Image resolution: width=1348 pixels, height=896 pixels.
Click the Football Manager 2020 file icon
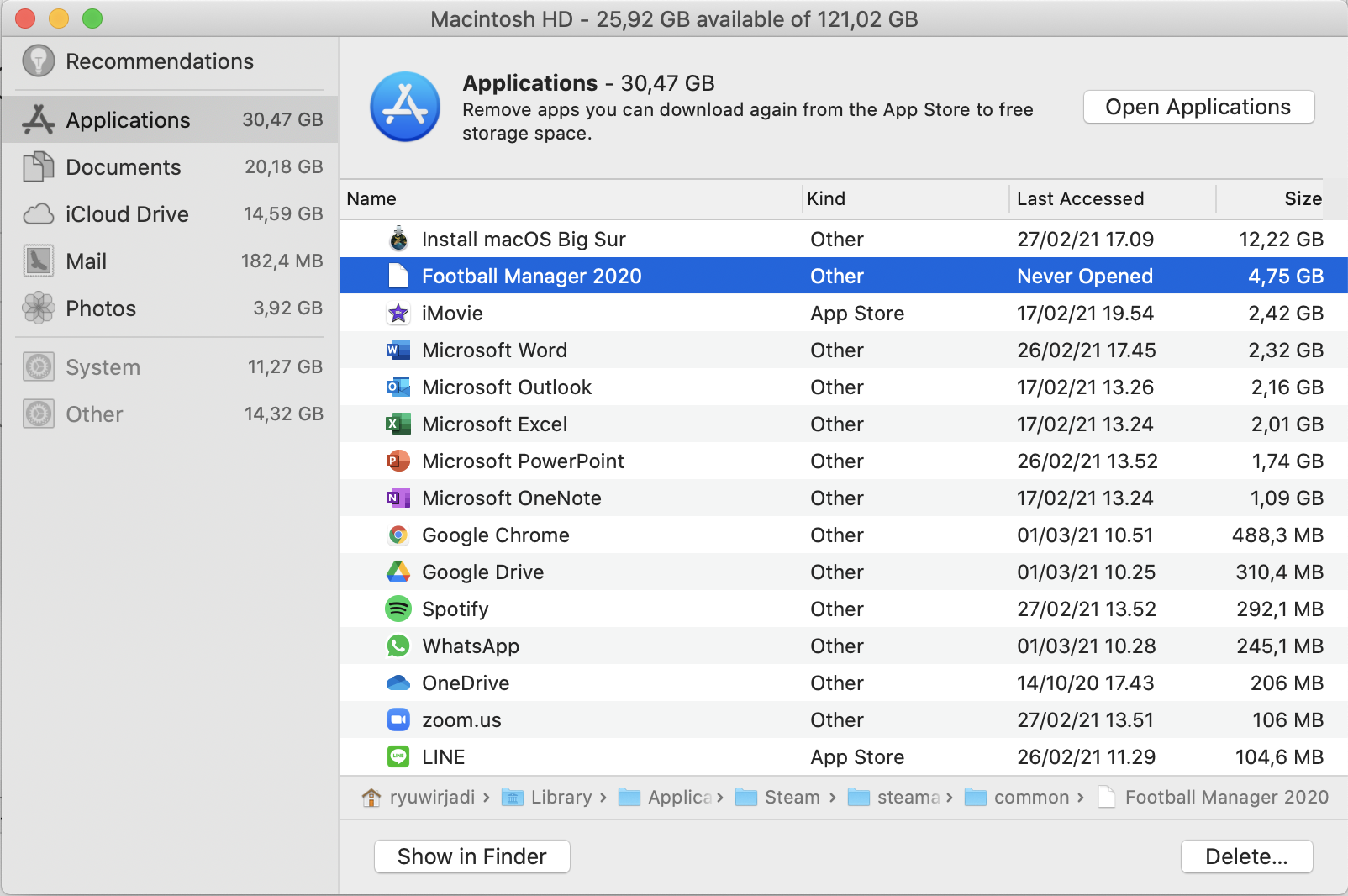point(398,276)
